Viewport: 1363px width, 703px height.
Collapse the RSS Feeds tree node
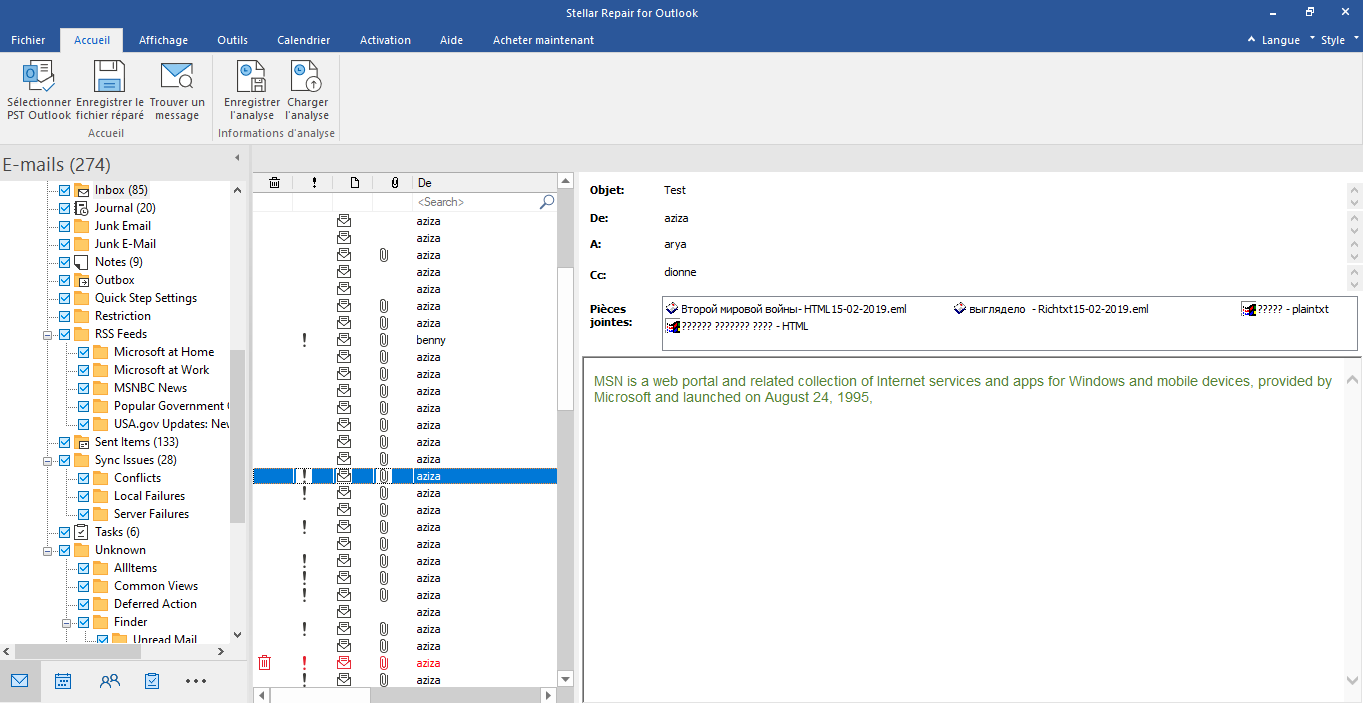pyautogui.click(x=47, y=334)
